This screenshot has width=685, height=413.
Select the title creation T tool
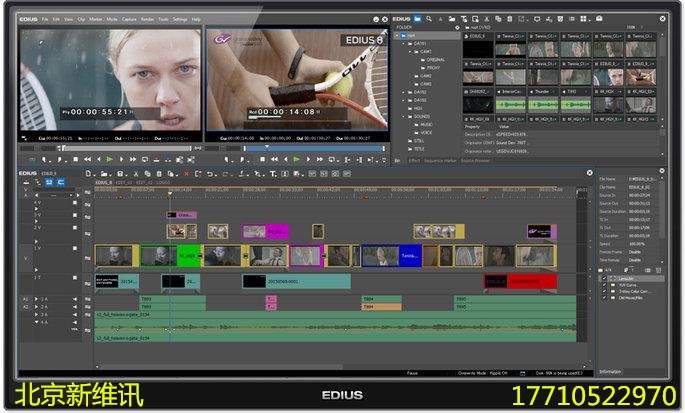[x=273, y=174]
